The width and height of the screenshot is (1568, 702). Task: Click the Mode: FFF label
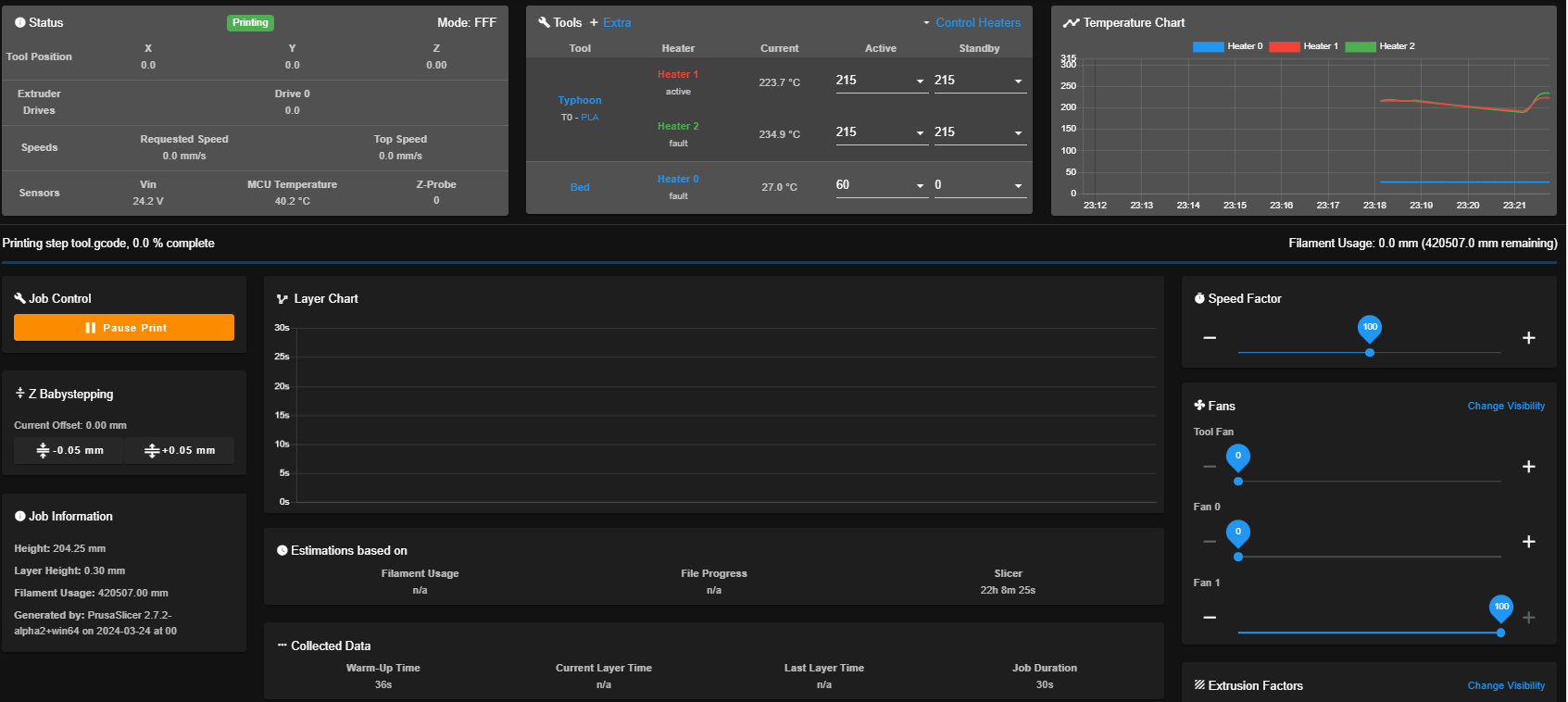[467, 22]
